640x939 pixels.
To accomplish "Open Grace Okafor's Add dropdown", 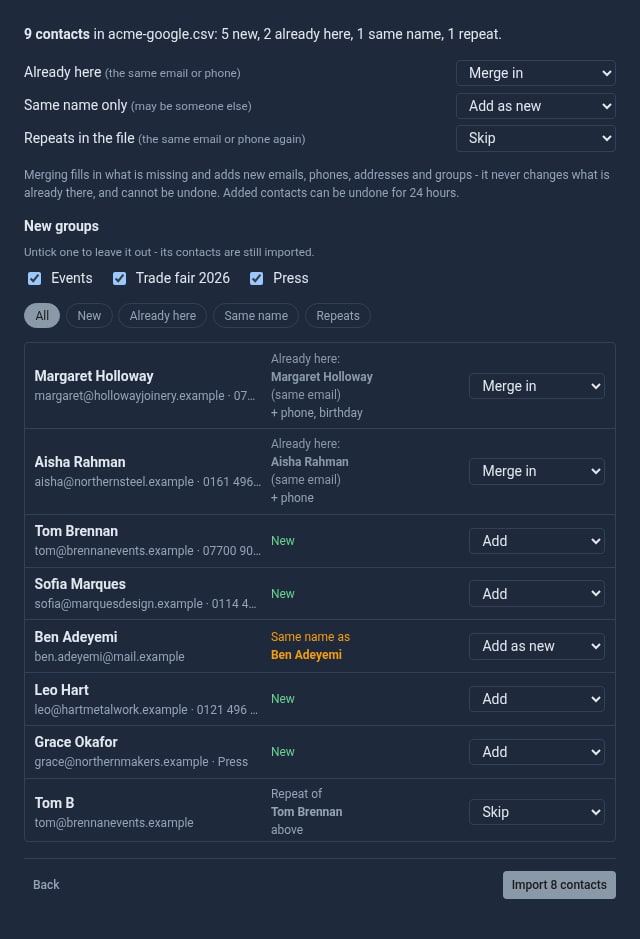I will click(536, 752).
